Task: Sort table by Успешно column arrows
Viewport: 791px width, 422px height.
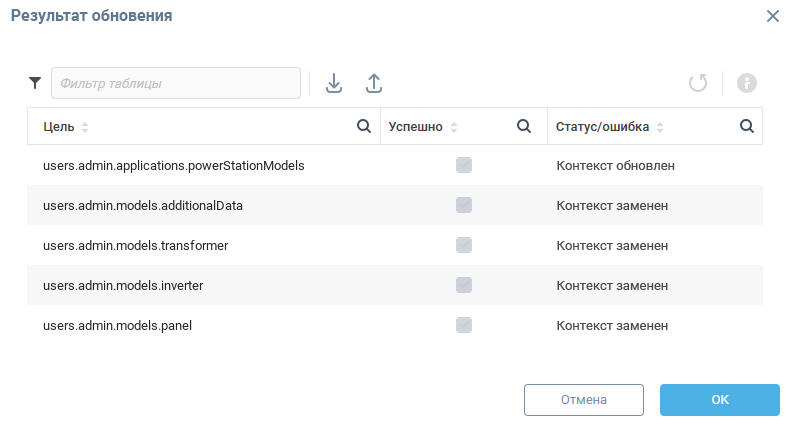Action: pyautogui.click(x=454, y=127)
